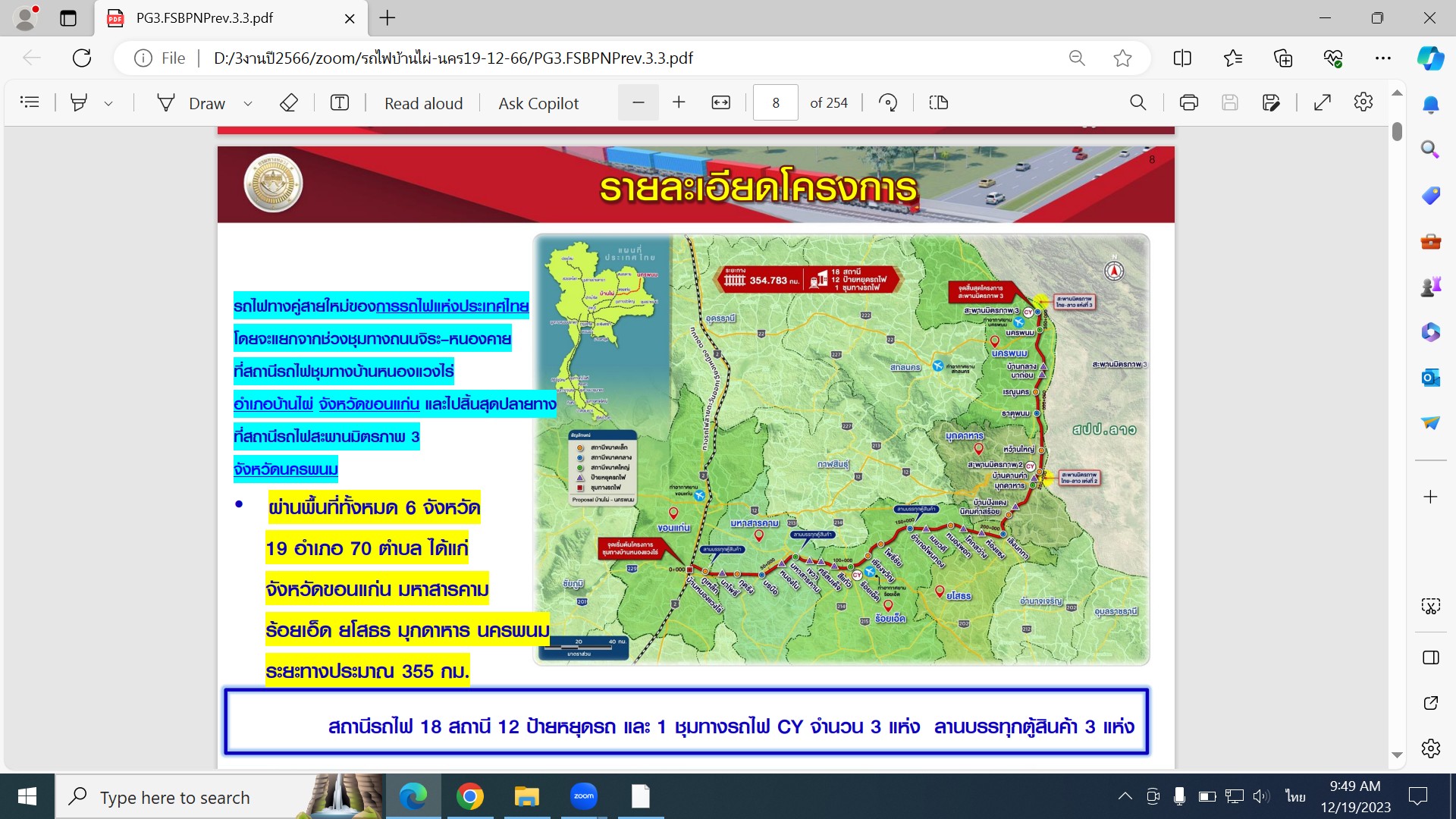
Task: Toggle the Page view layout button
Action: (938, 103)
